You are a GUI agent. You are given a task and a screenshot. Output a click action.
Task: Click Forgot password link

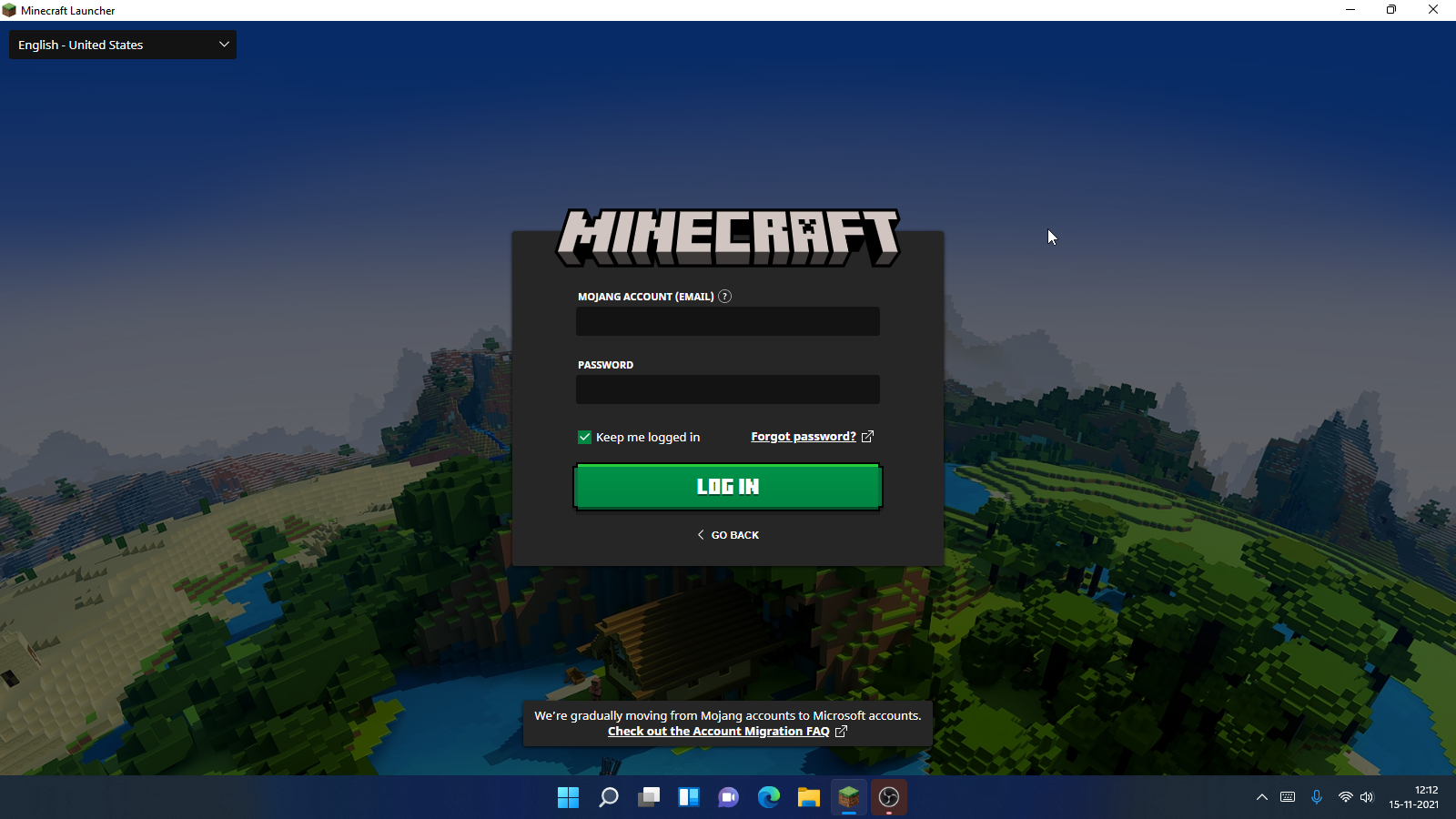pos(804,437)
